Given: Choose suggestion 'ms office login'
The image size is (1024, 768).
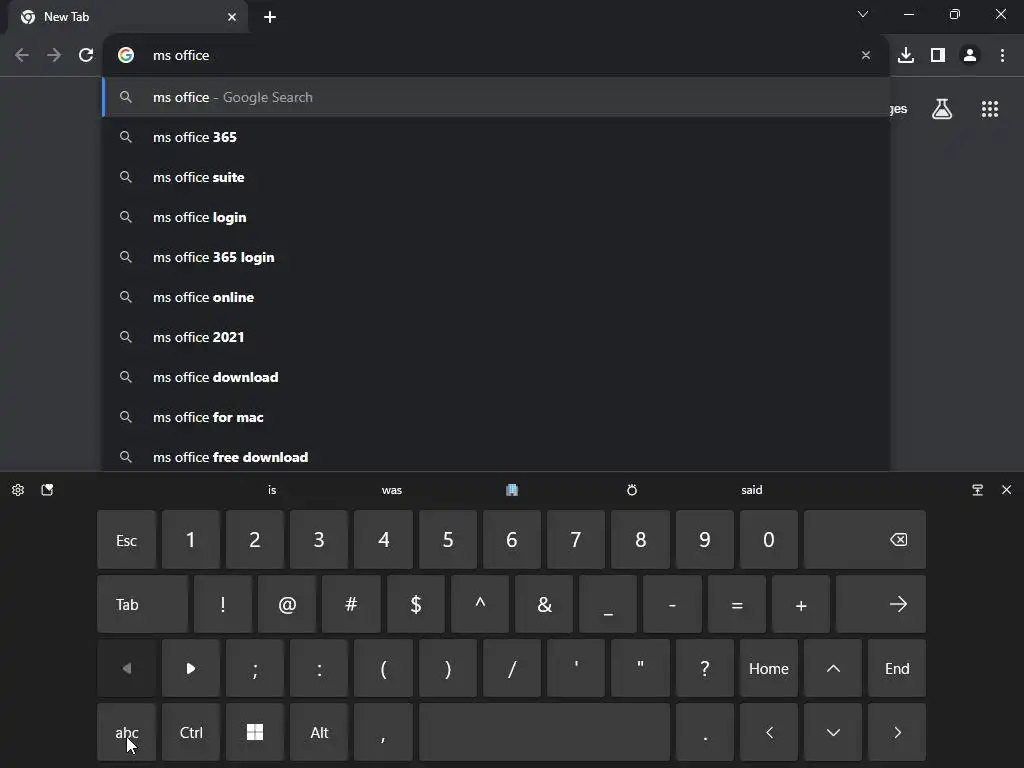Looking at the screenshot, I should click(496, 217).
